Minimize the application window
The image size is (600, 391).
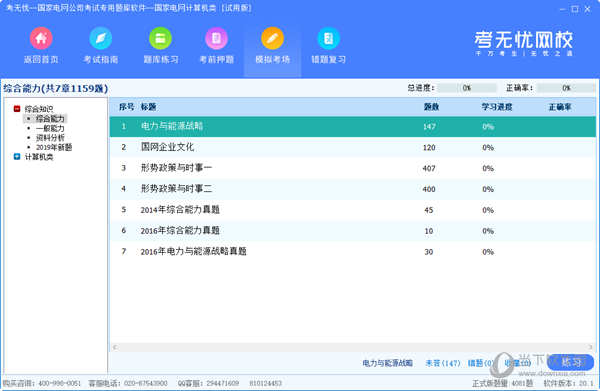(x=562, y=9)
